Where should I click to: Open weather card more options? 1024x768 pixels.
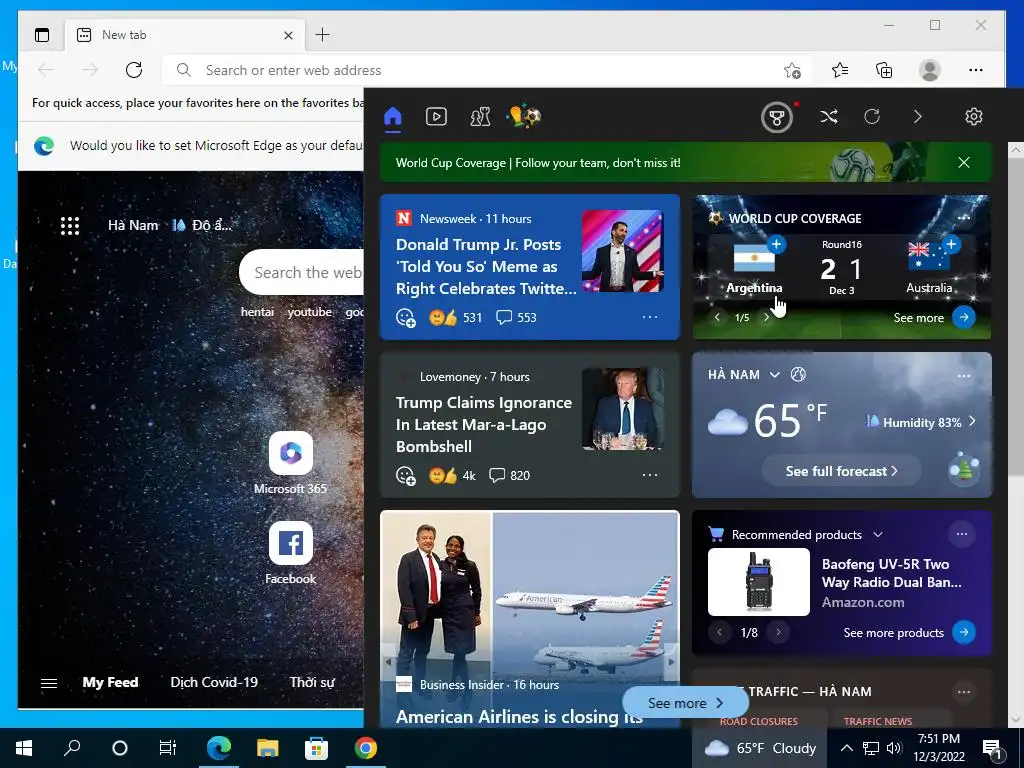tap(964, 376)
